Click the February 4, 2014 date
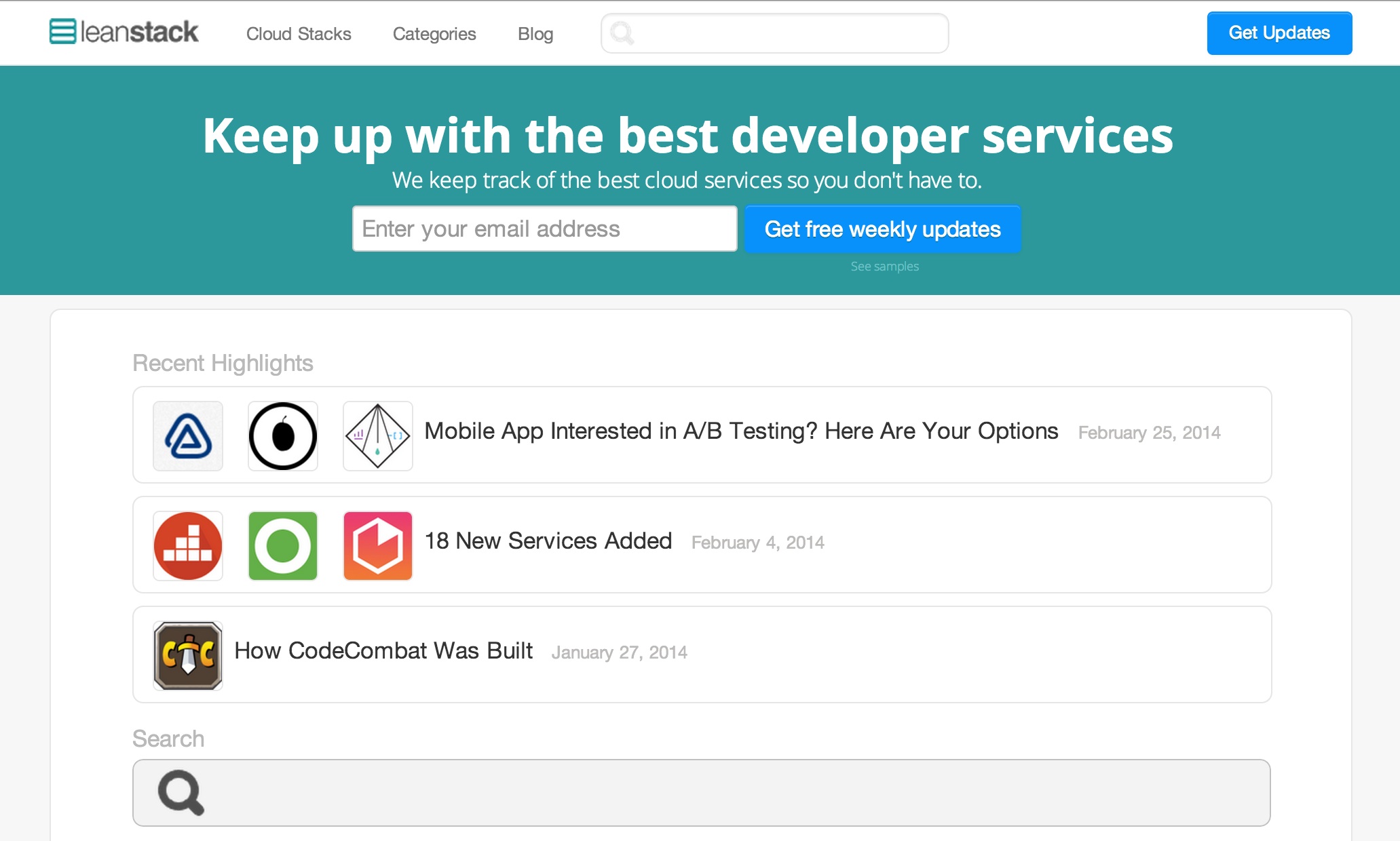Image resolution: width=1400 pixels, height=841 pixels. (x=757, y=543)
